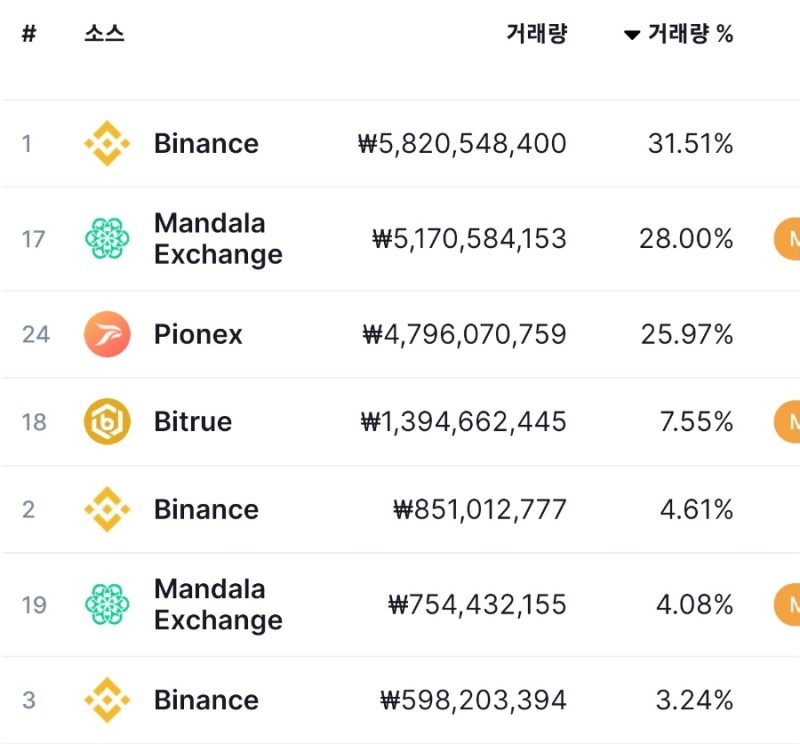This screenshot has width=800, height=744.
Task: Open the Pionex exchange link
Action: [x=198, y=335]
